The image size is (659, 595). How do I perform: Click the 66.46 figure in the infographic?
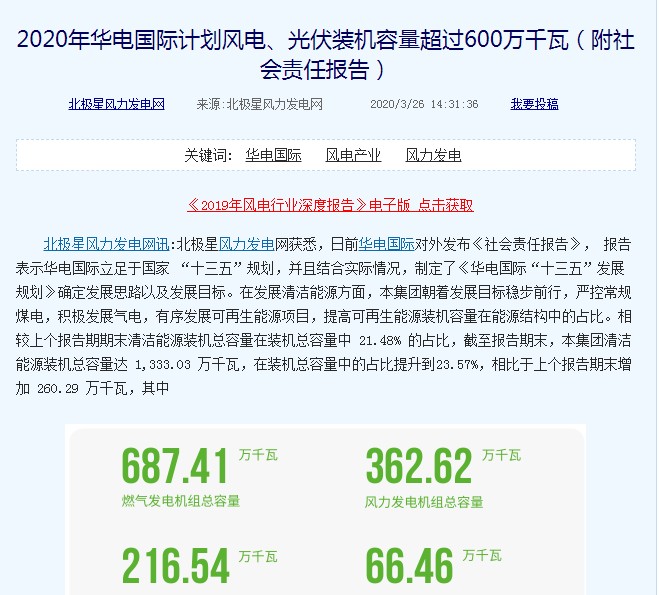click(409, 566)
